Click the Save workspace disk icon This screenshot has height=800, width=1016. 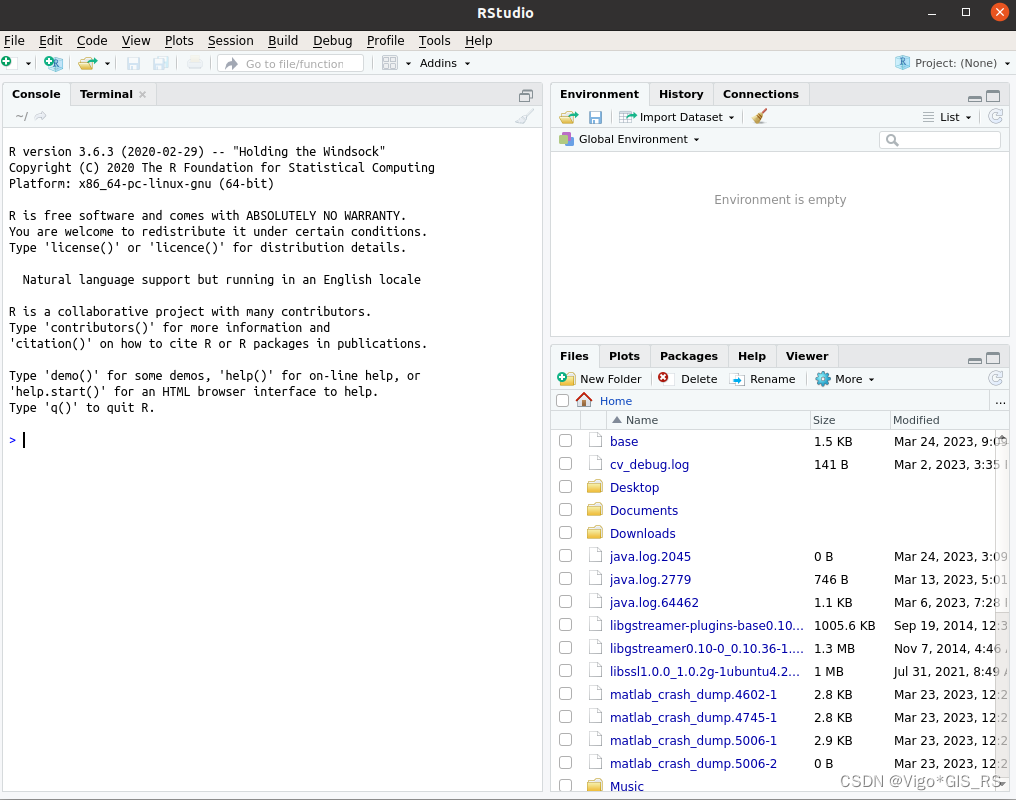pos(595,117)
